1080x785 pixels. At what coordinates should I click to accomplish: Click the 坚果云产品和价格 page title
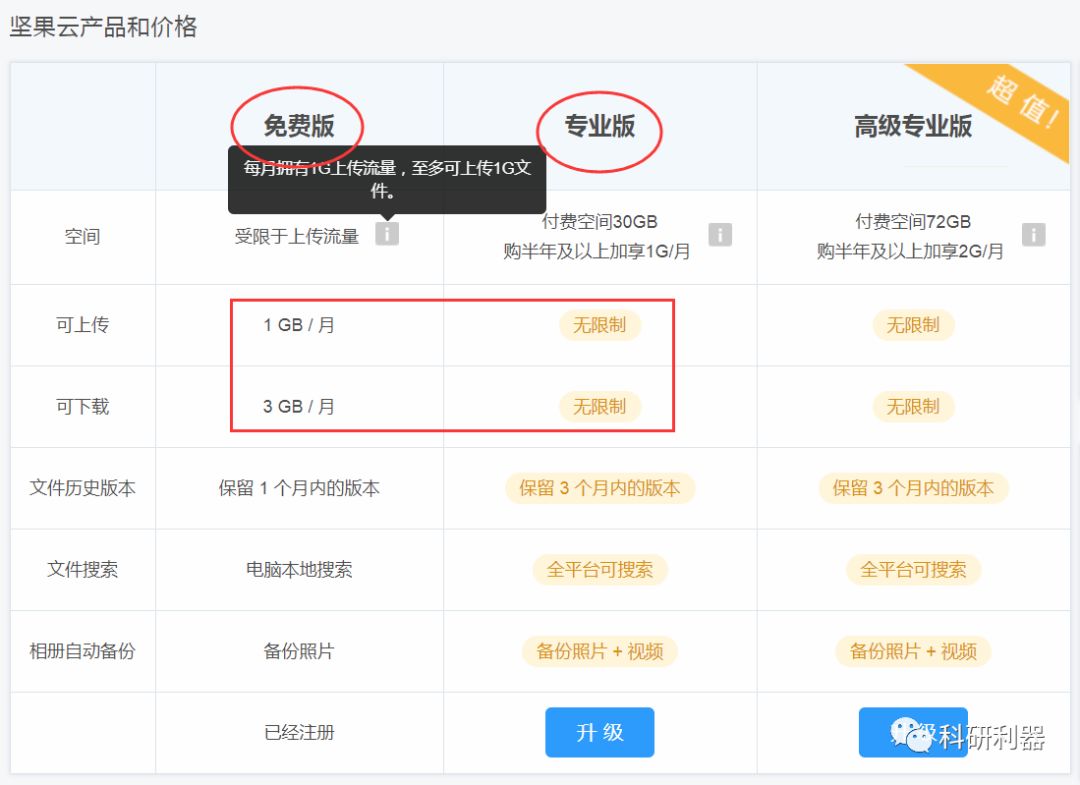[103, 27]
